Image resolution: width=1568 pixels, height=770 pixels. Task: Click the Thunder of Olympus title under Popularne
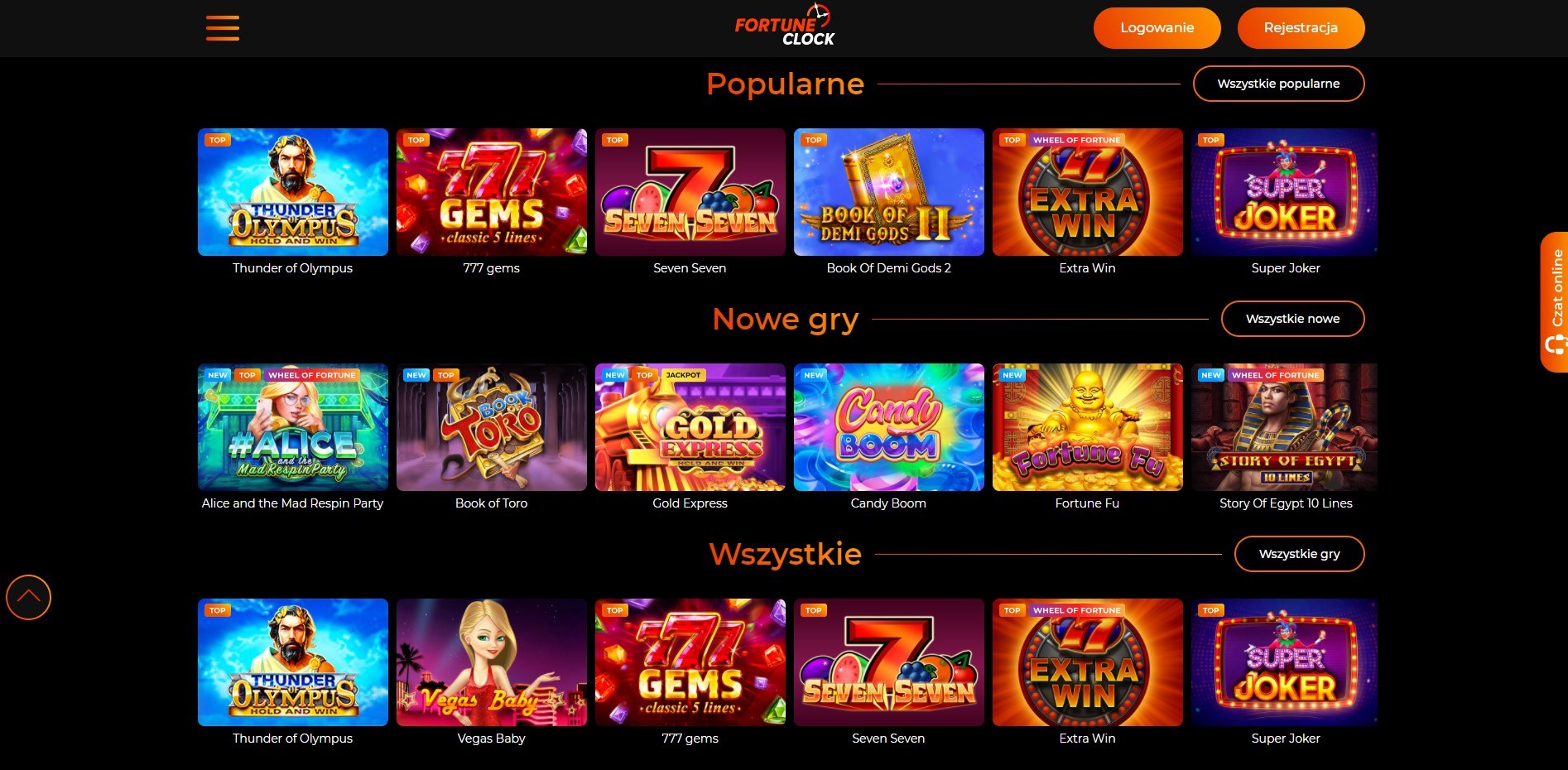(292, 268)
